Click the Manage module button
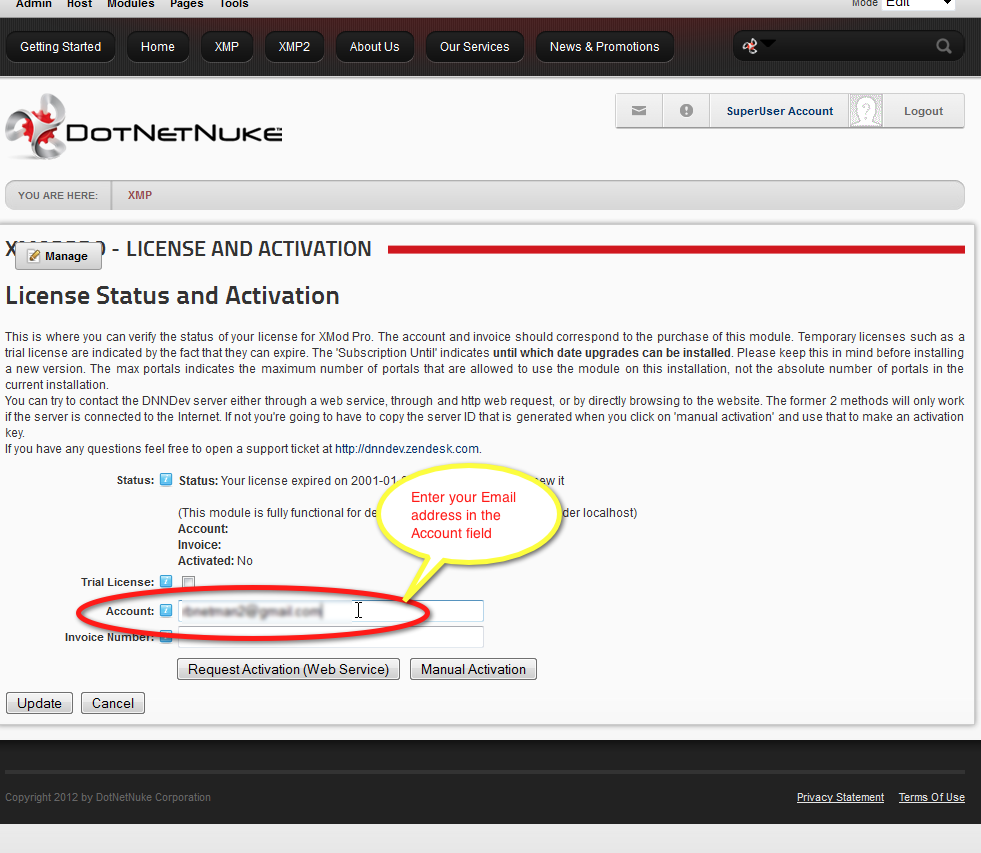Screen dimensions: 981x853 click(x=58, y=256)
